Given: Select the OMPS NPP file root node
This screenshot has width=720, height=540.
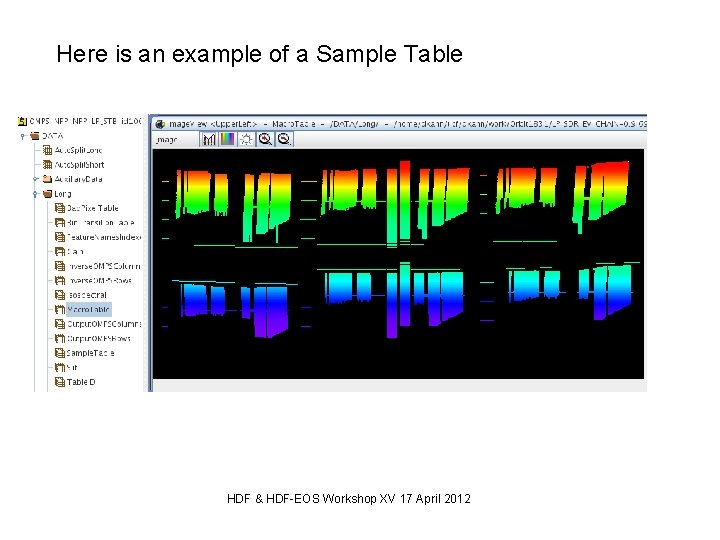Looking at the screenshot, I should coord(85,121).
